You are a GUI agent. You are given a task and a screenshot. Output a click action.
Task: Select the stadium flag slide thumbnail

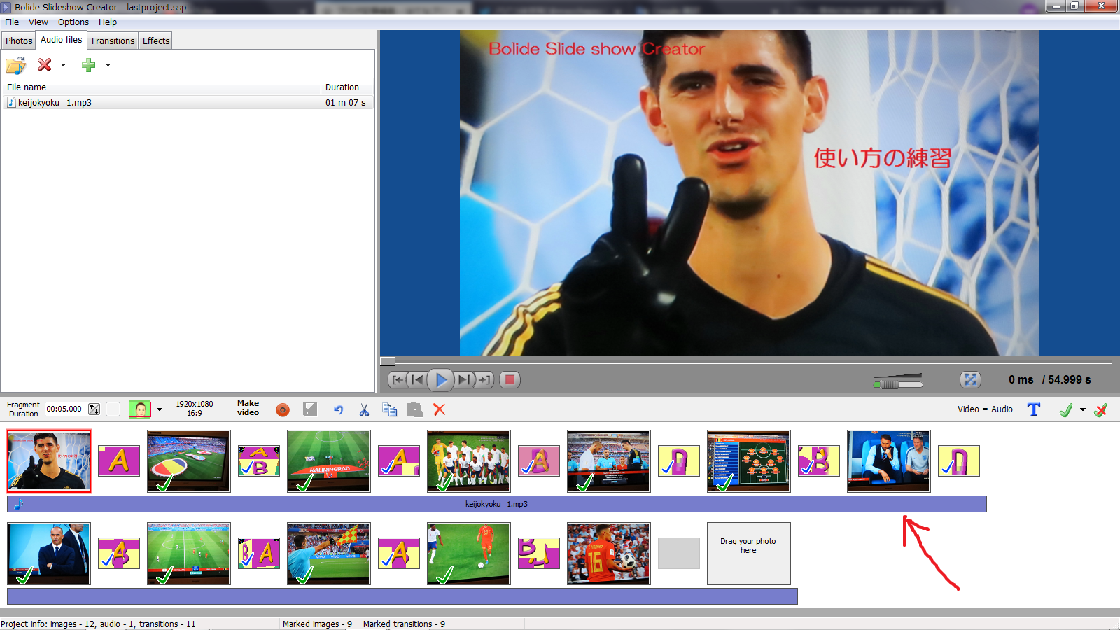(189, 461)
